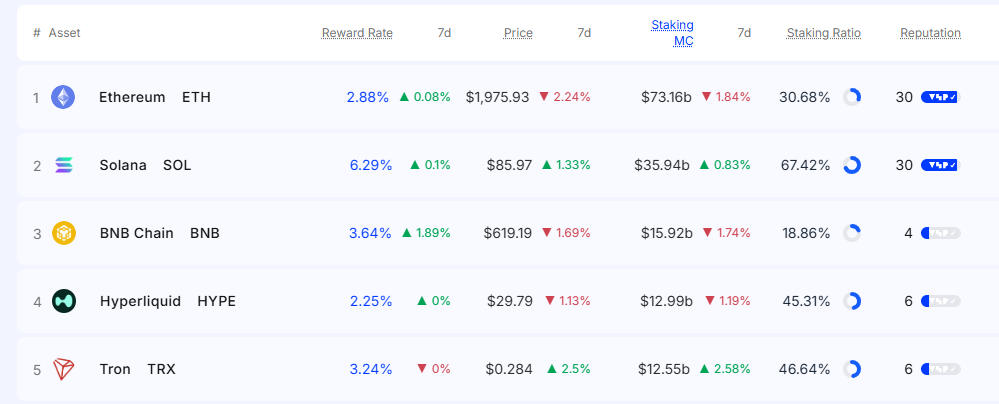The width and height of the screenshot is (999, 404).
Task: Click the BNB Chain logo icon
Action: [x=64, y=233]
